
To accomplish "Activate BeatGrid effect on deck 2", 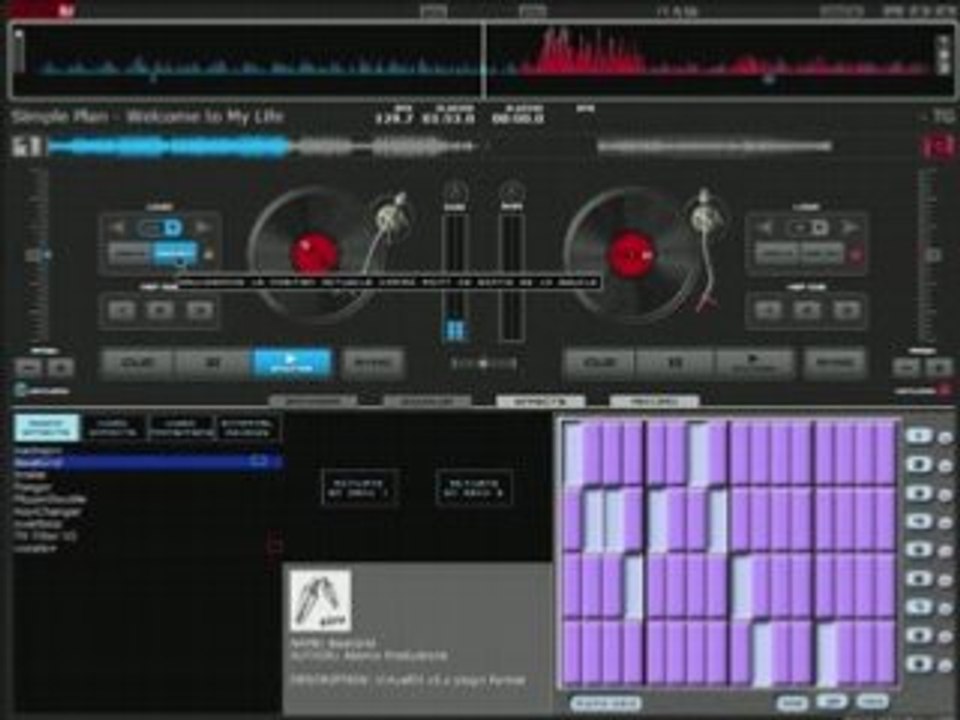I will (x=474, y=488).
